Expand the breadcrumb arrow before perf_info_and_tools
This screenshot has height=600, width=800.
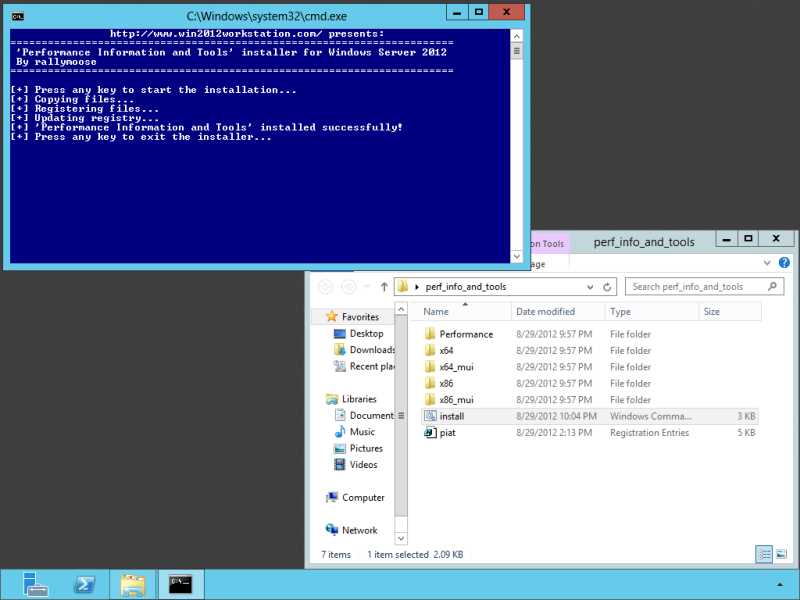coord(417,287)
